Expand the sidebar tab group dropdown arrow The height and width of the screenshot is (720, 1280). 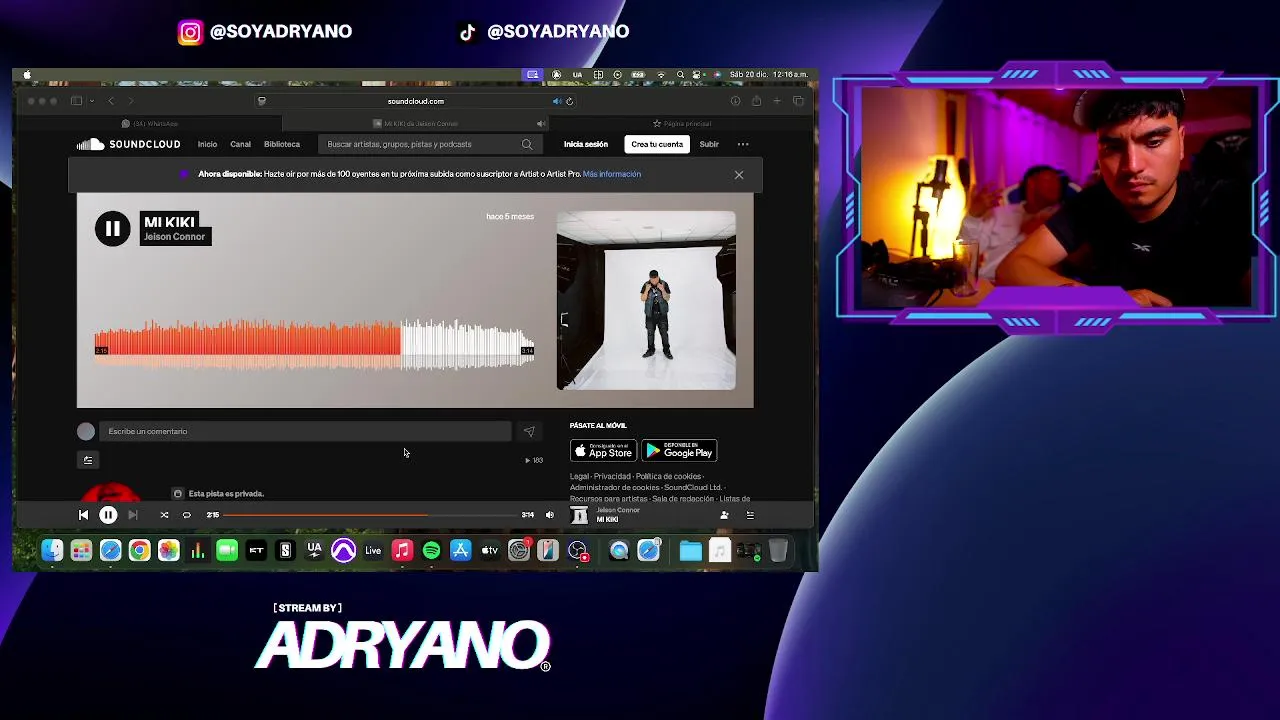coord(91,101)
